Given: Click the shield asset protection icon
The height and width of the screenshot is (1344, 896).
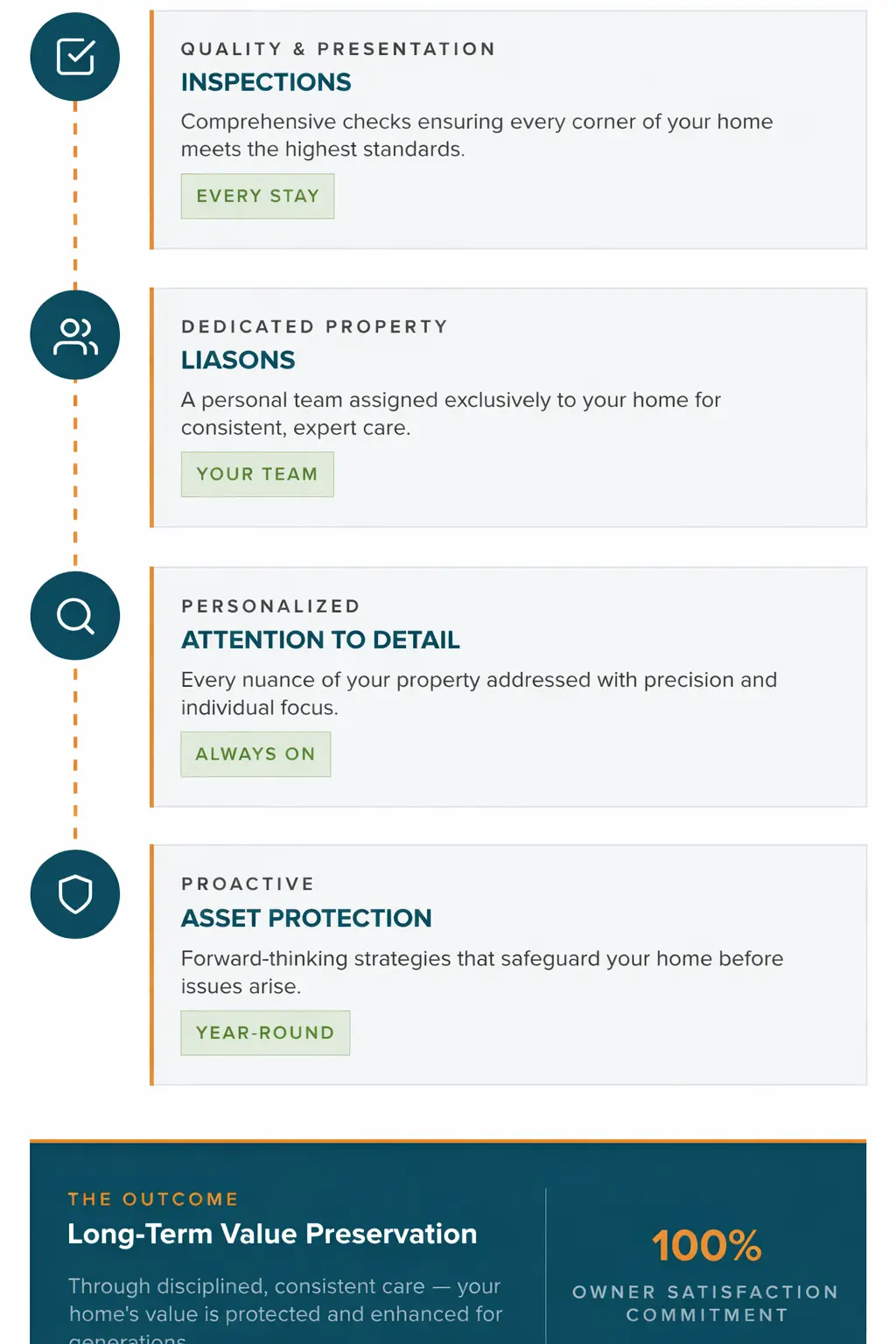Looking at the screenshot, I should tap(75, 894).
